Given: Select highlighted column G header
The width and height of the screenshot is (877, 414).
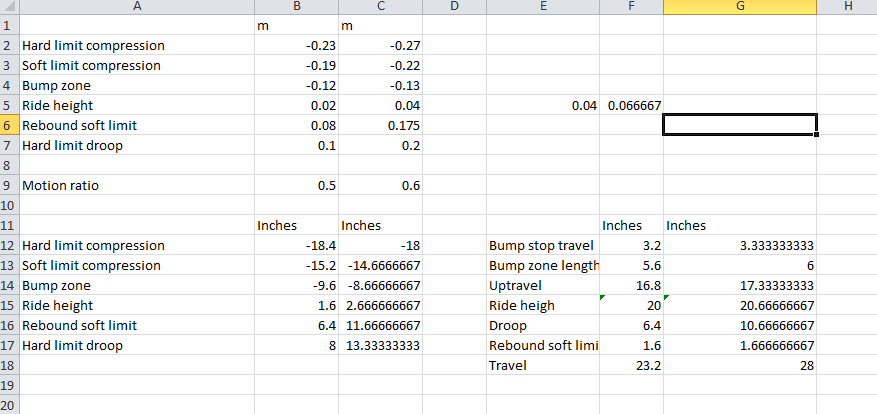Looking at the screenshot, I should click(x=740, y=7).
